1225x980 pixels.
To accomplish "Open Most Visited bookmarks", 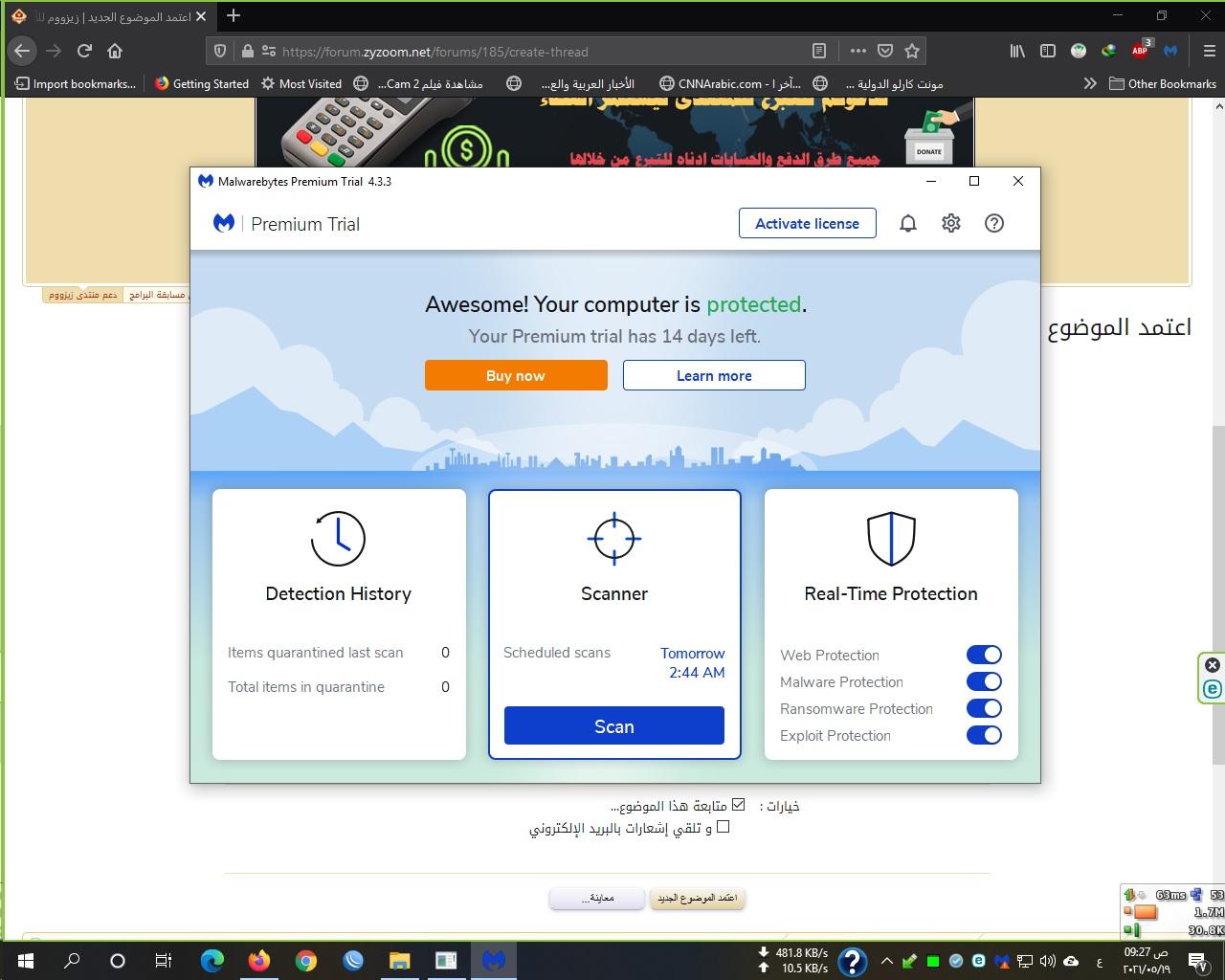I will 301,83.
